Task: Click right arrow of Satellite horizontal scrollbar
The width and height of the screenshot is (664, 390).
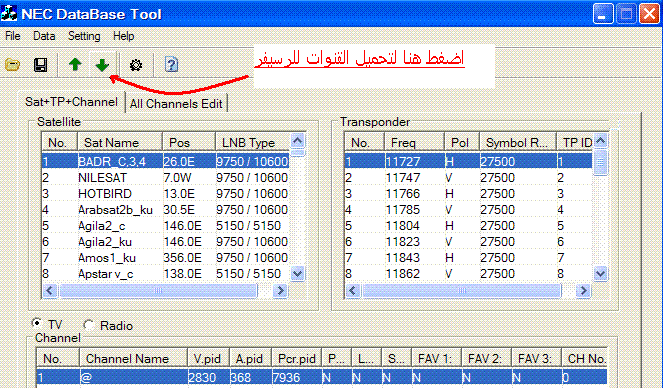Action: (x=280, y=290)
